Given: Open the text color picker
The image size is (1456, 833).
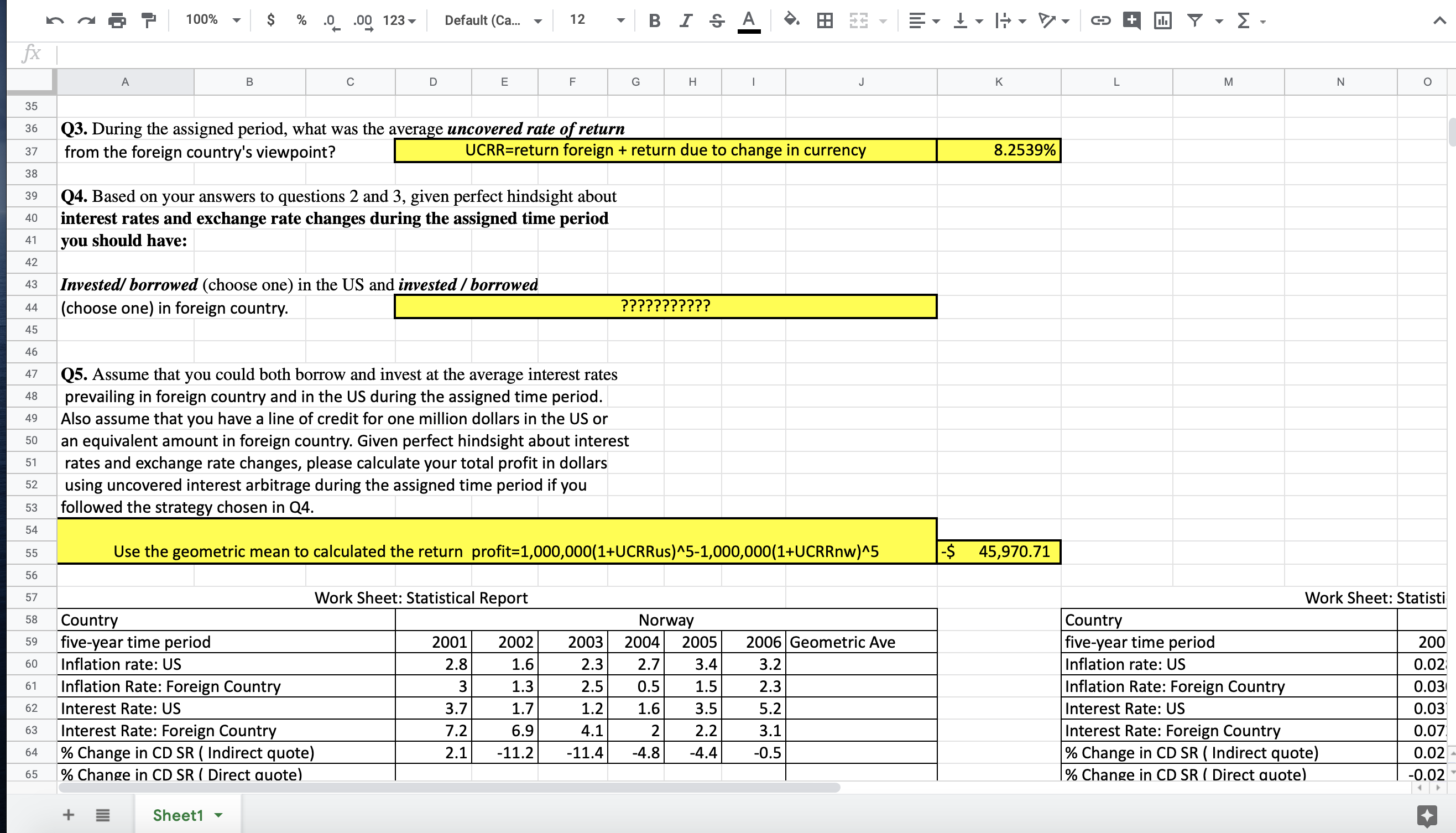Looking at the screenshot, I should point(749,21).
